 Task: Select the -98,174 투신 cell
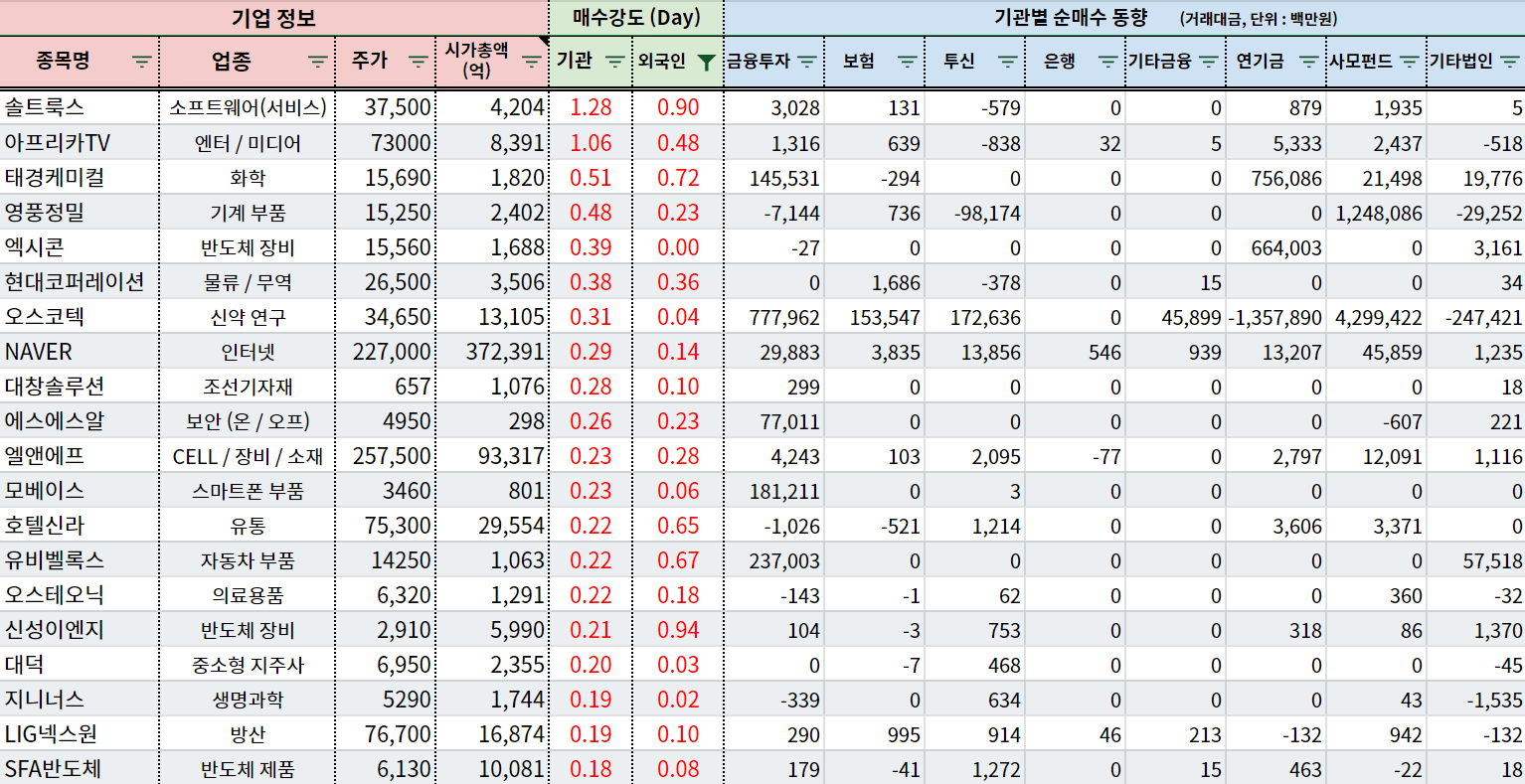(975, 212)
